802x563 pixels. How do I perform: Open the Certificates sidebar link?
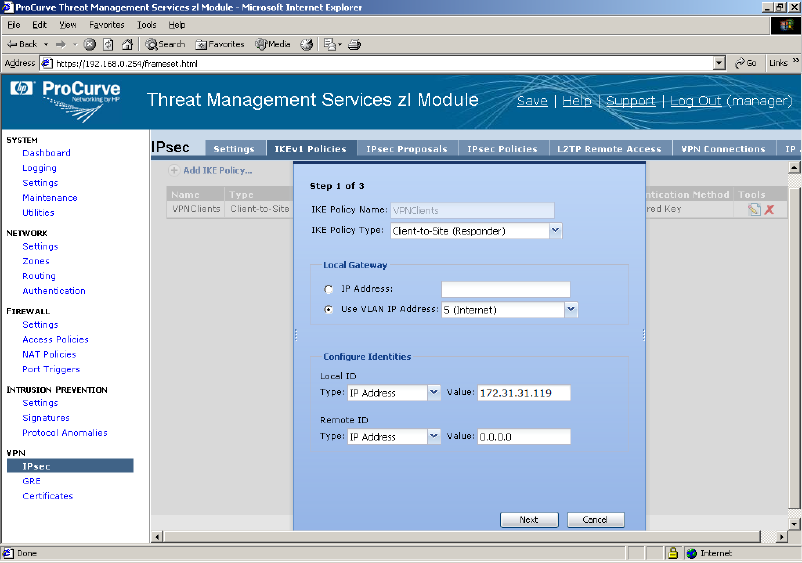pos(48,496)
